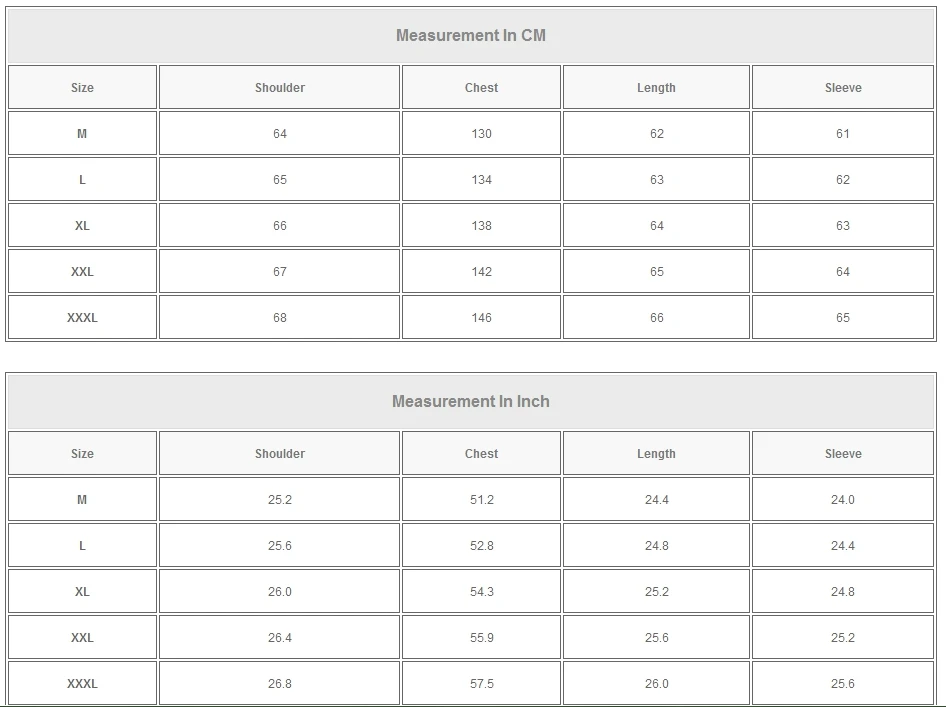Click sleeve value 61 for size M
This screenshot has height=707, width=946.
tap(843, 134)
